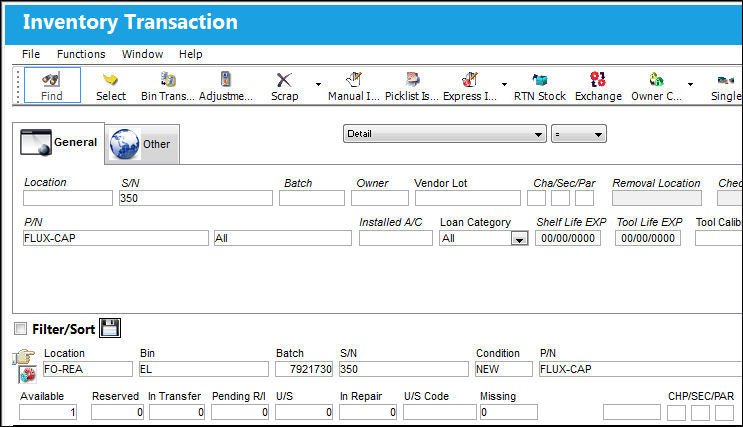Click the Location search field

tap(68, 198)
